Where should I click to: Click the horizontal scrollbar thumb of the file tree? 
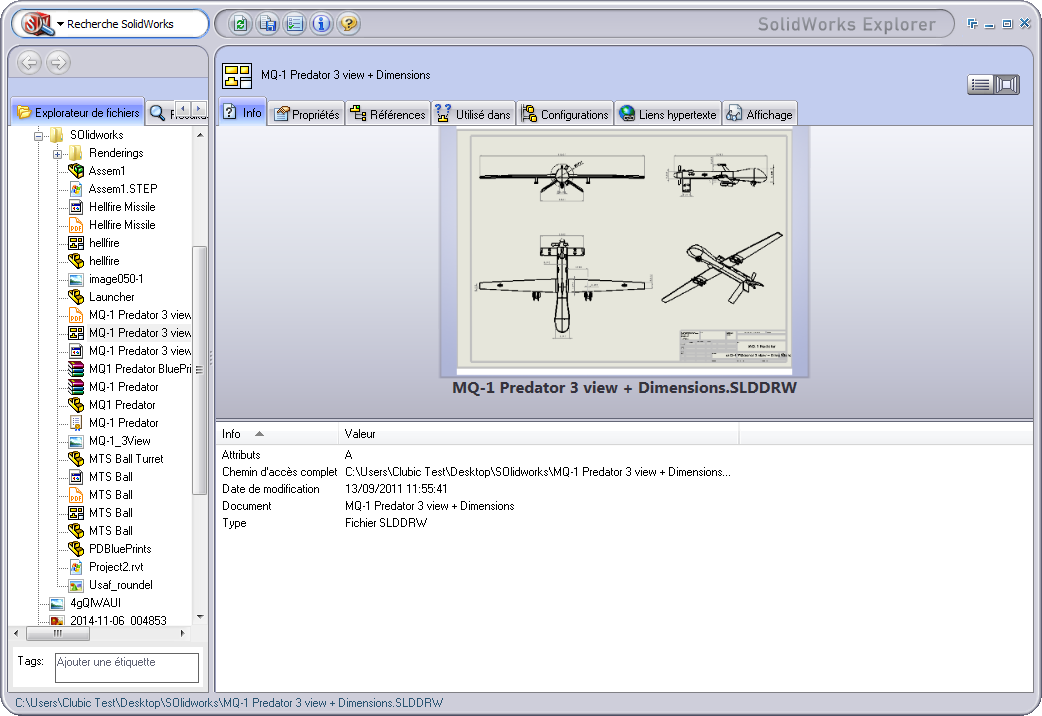(58, 634)
